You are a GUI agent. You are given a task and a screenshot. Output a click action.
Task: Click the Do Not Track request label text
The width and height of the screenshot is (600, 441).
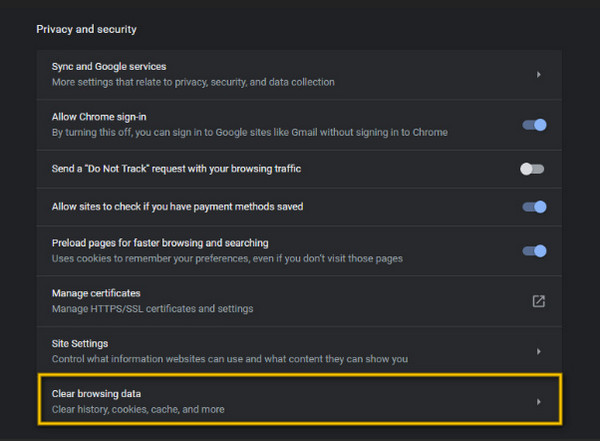(x=176, y=169)
